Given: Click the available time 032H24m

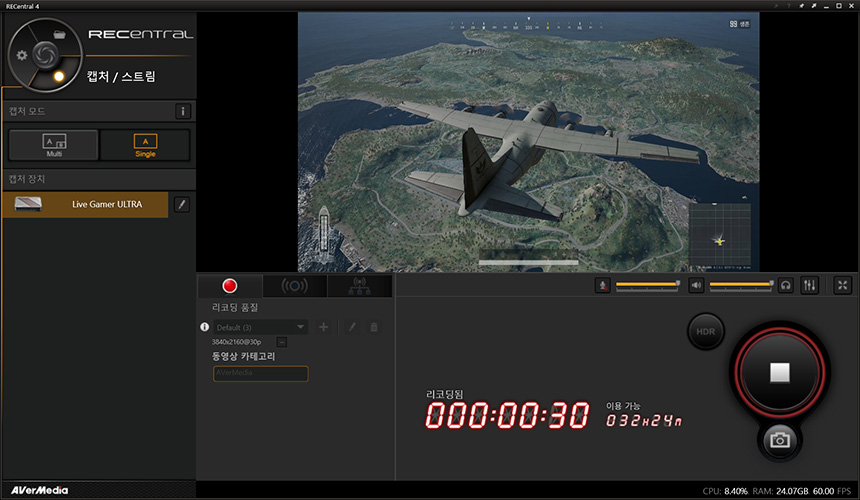Looking at the screenshot, I should tap(643, 421).
